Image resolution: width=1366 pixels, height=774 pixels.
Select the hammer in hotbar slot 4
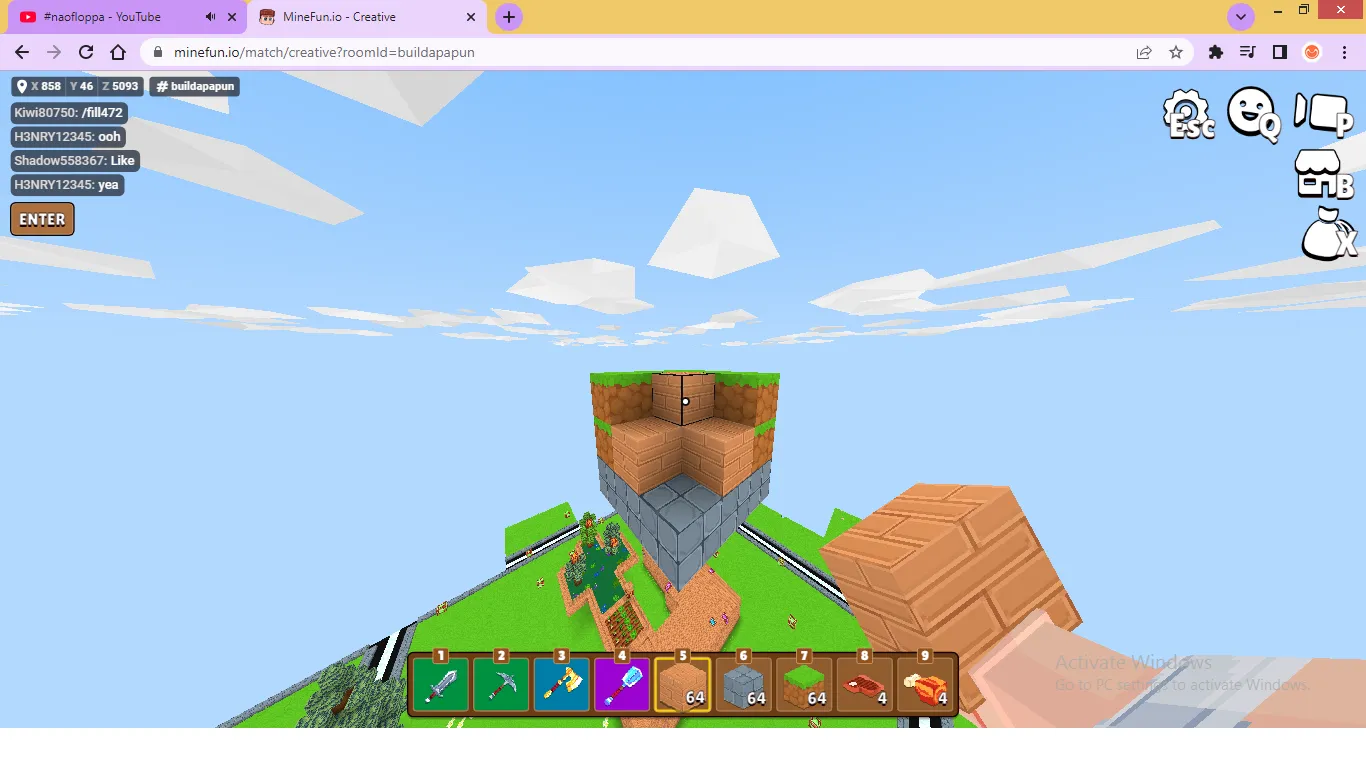click(623, 684)
